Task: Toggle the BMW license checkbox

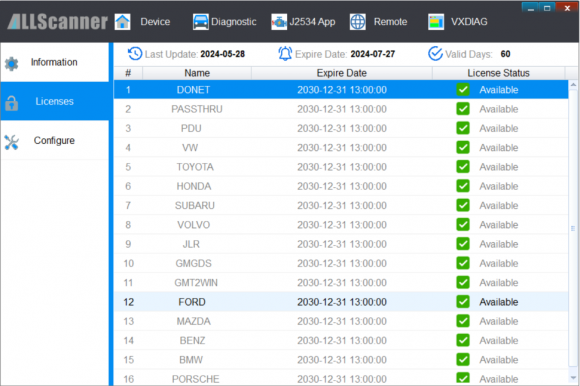Action: (463, 359)
